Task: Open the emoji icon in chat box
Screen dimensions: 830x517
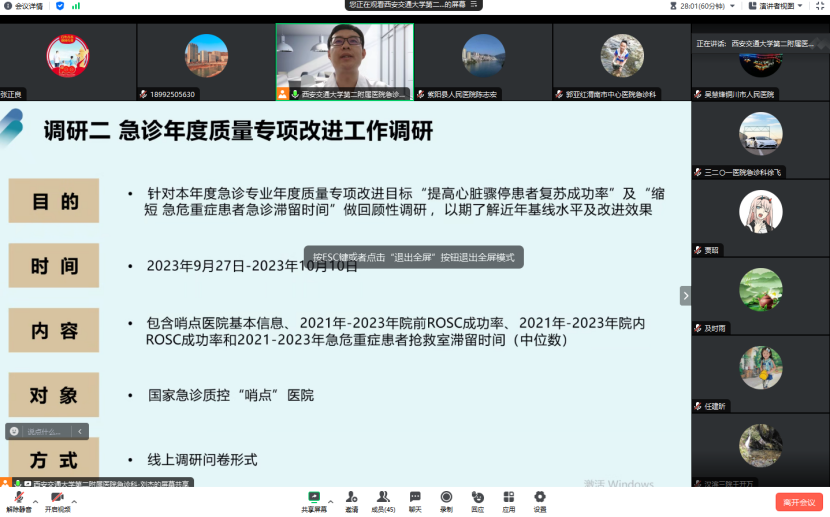Action: tap(14, 431)
